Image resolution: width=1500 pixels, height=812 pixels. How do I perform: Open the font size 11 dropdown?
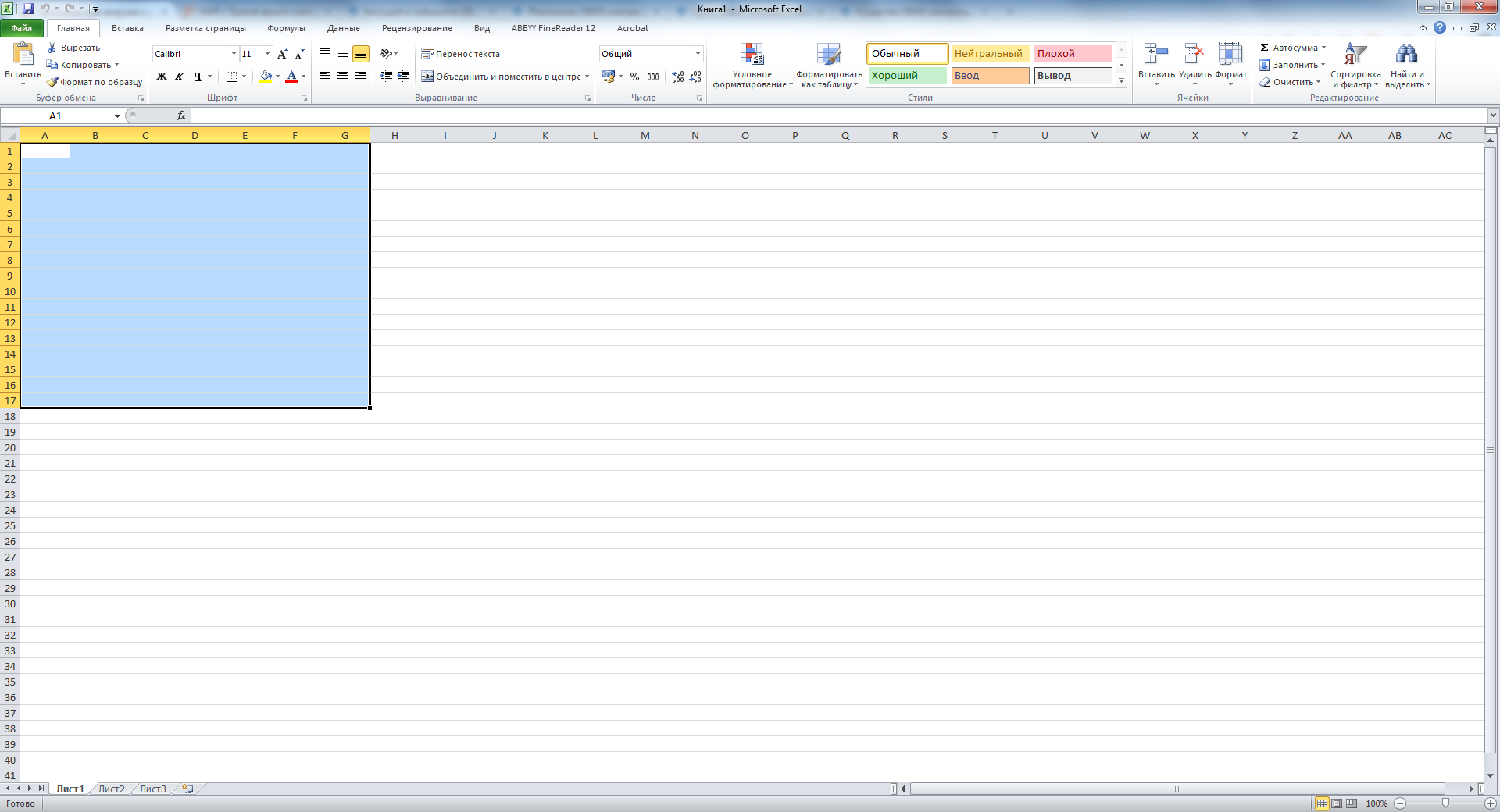click(x=267, y=54)
